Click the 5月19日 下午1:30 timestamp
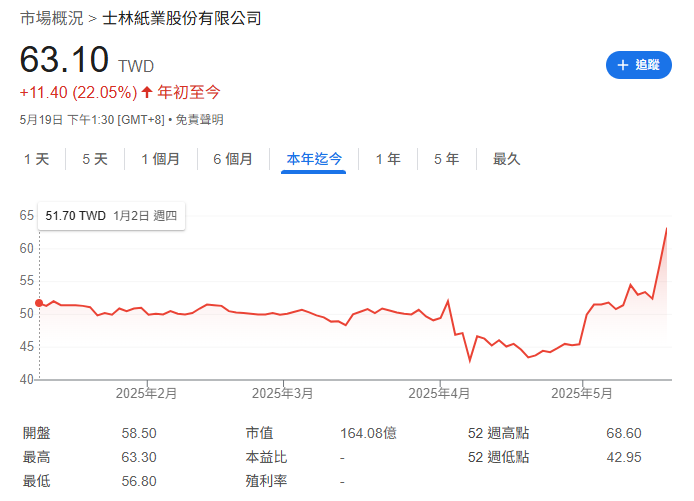Image resolution: width=694 pixels, height=501 pixels. (92, 119)
